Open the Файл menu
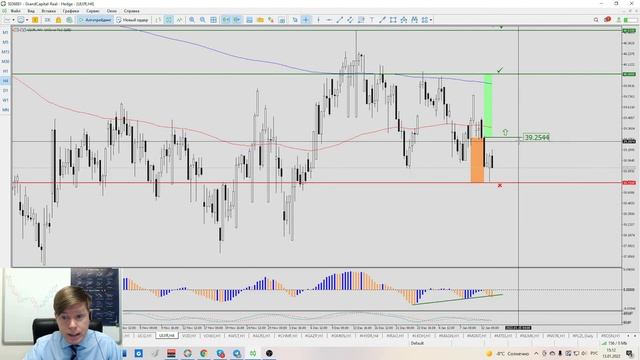Screen dimensions: 640x360 point(15,11)
